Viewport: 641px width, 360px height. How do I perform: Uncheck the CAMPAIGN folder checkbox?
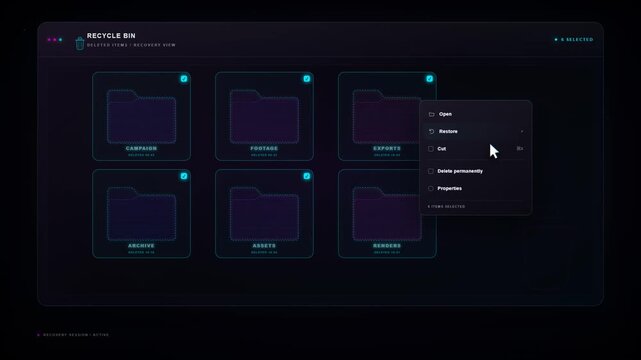coord(184,79)
